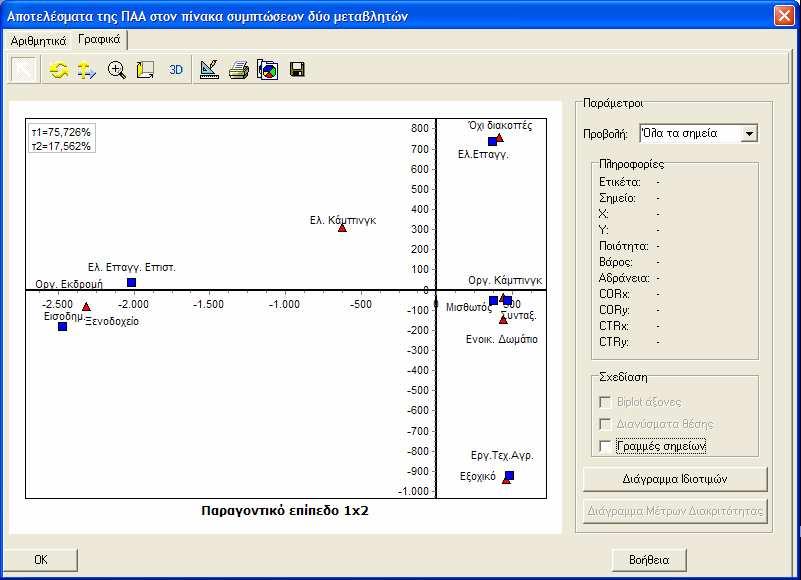
Task: Click the -1.000 y-axis bottom tick label
Action: click(413, 491)
